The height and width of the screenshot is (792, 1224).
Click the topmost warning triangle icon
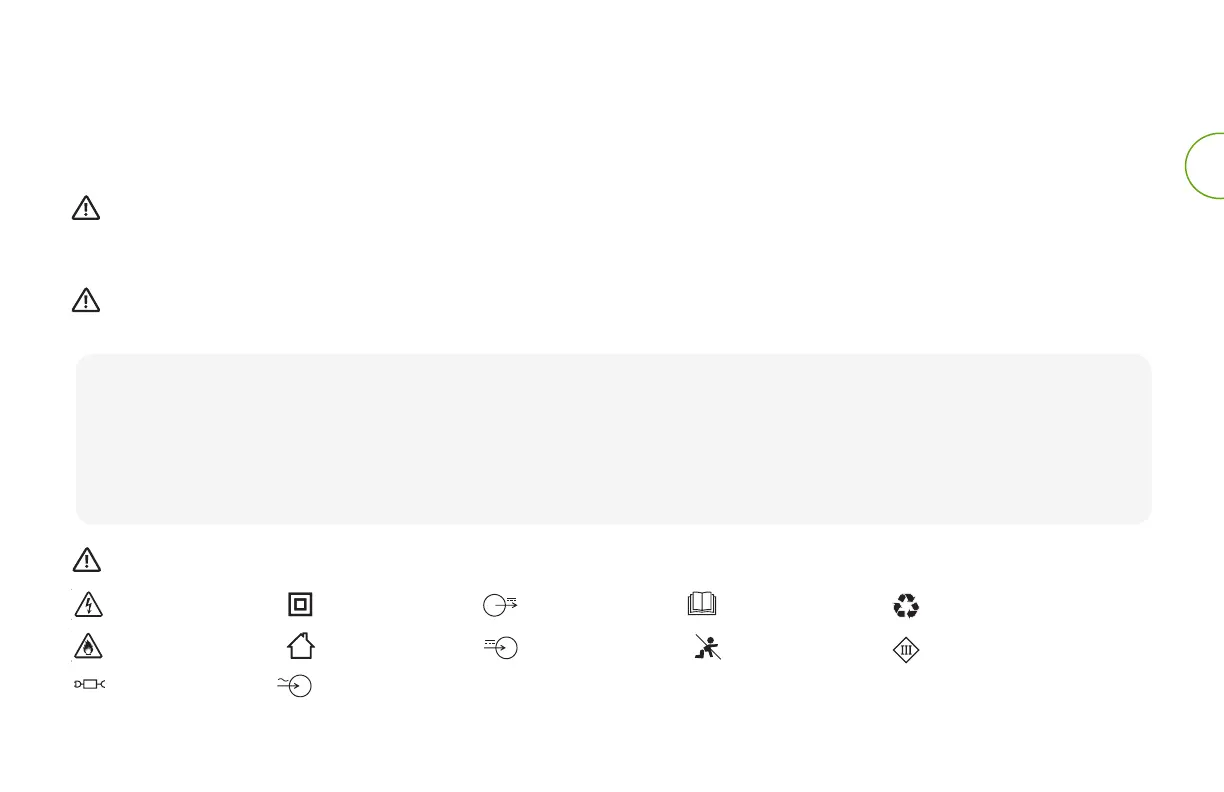click(88, 208)
